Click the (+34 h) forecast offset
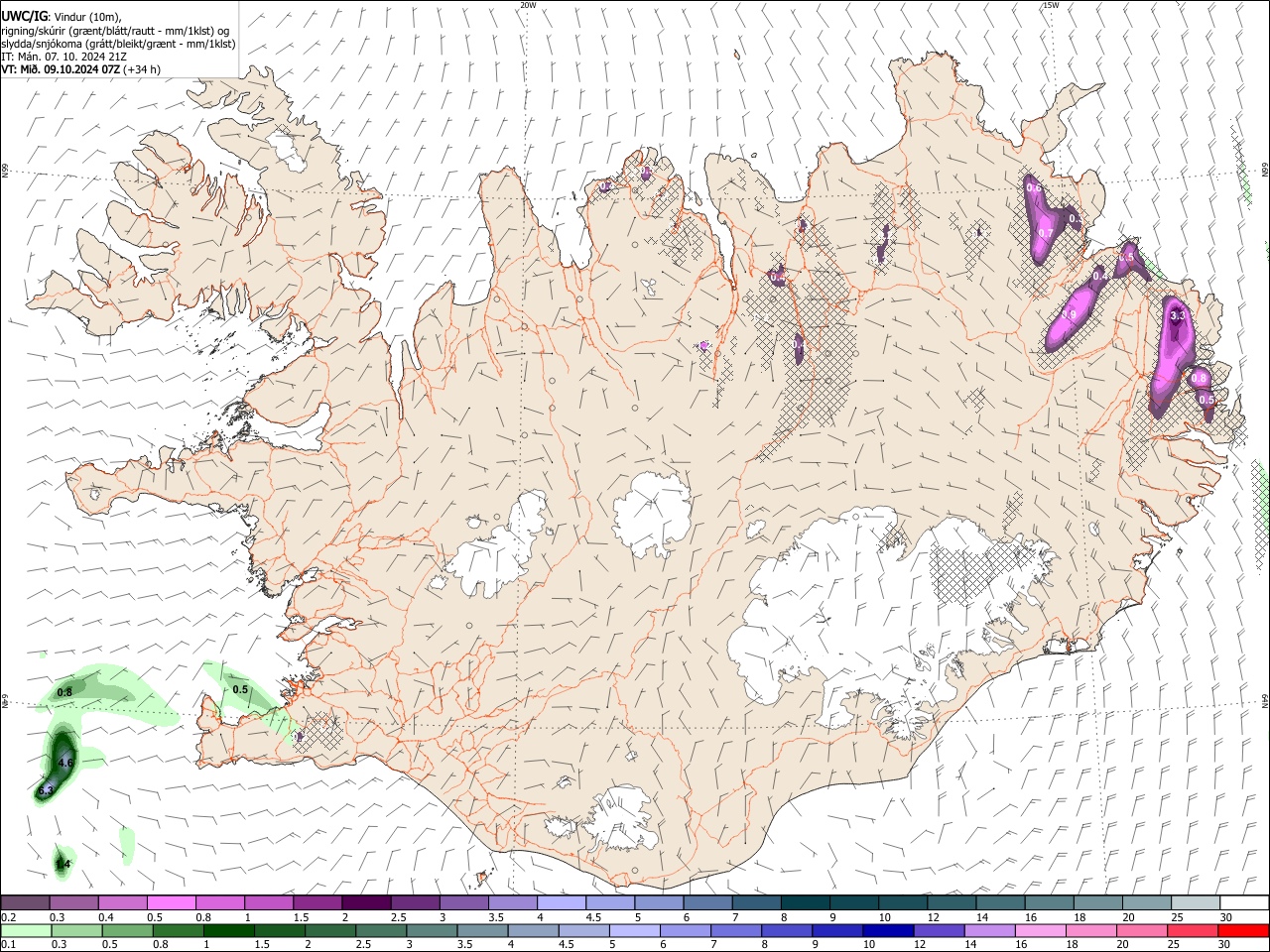The height and width of the screenshot is (952, 1270). 143,69
